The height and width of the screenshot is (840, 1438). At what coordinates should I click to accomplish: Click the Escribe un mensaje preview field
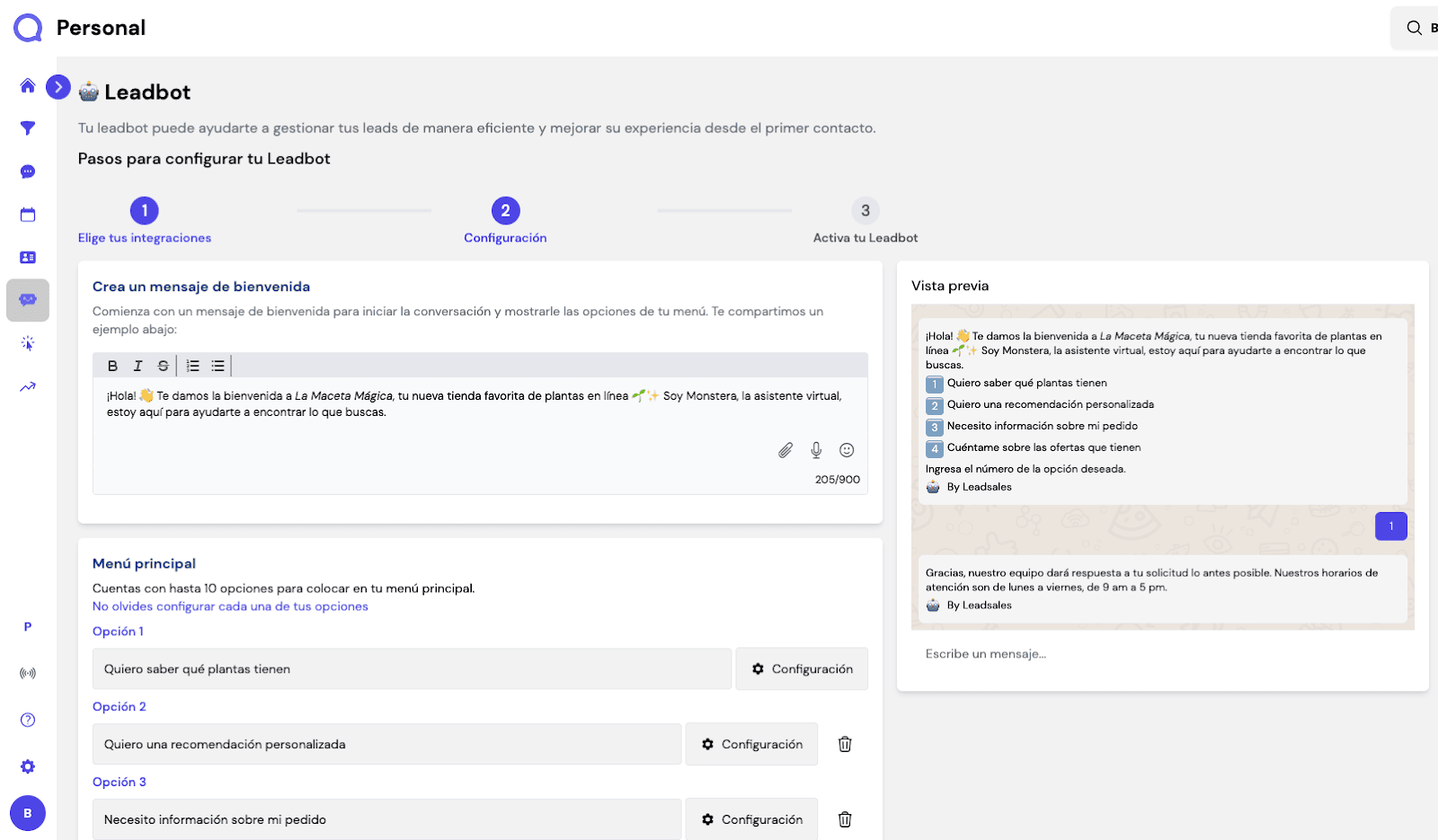tap(1162, 654)
